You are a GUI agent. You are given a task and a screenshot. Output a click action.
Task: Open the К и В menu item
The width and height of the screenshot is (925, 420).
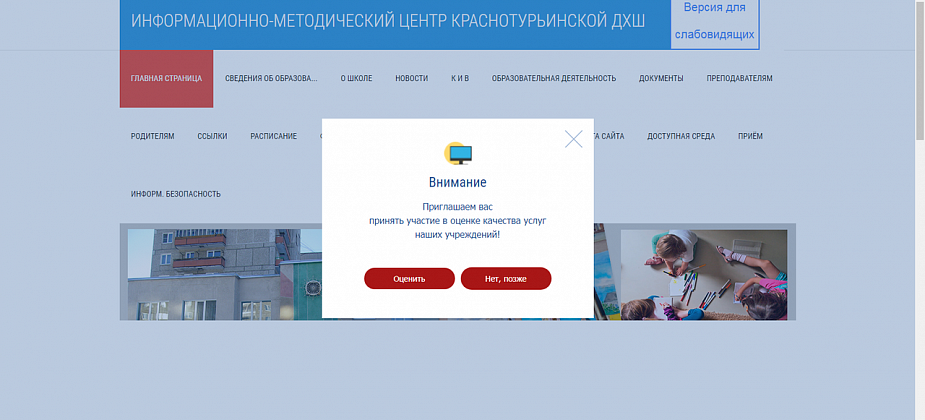pyautogui.click(x=460, y=78)
